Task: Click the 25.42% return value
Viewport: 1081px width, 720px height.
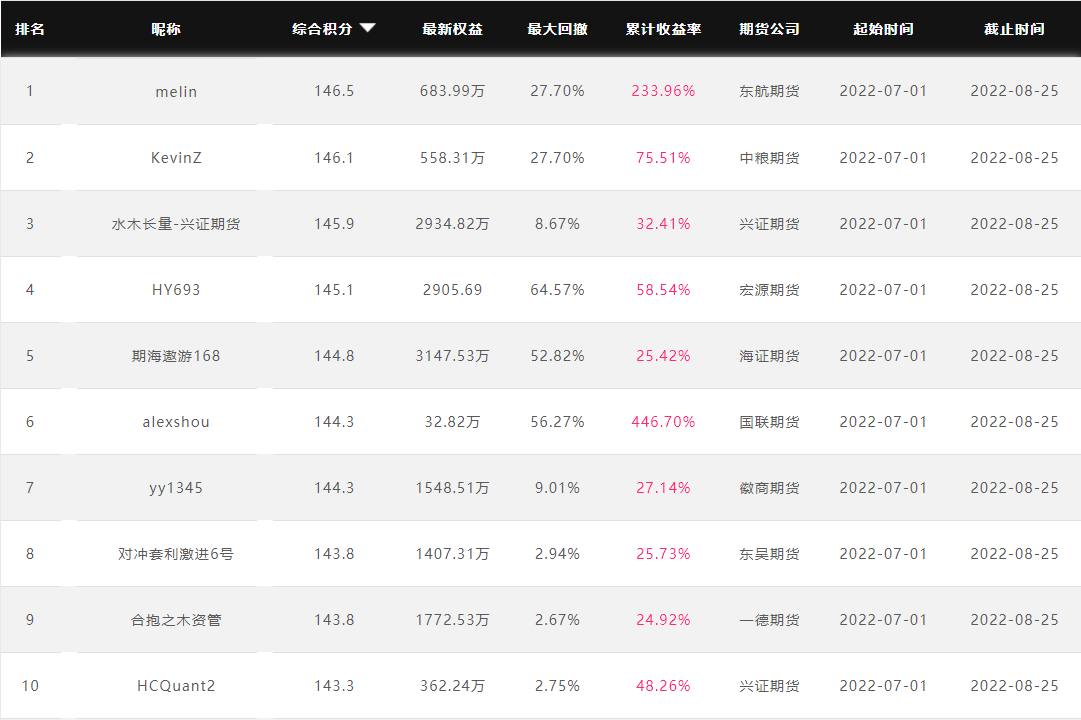Action: pyautogui.click(x=663, y=356)
